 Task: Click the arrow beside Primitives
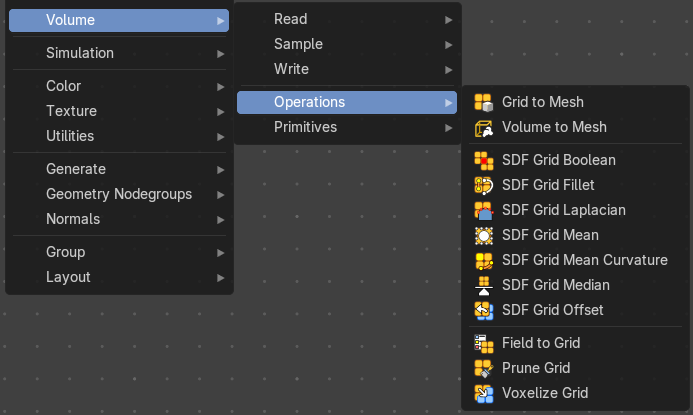pyautogui.click(x=448, y=128)
